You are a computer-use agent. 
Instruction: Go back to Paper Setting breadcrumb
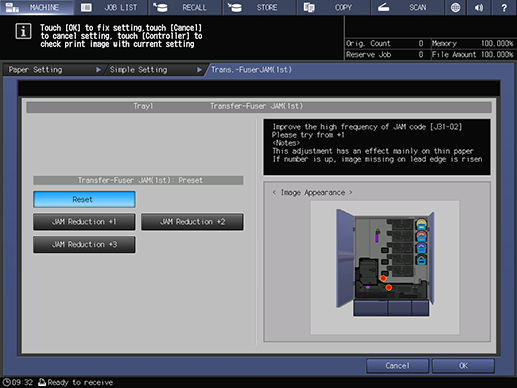point(53,70)
